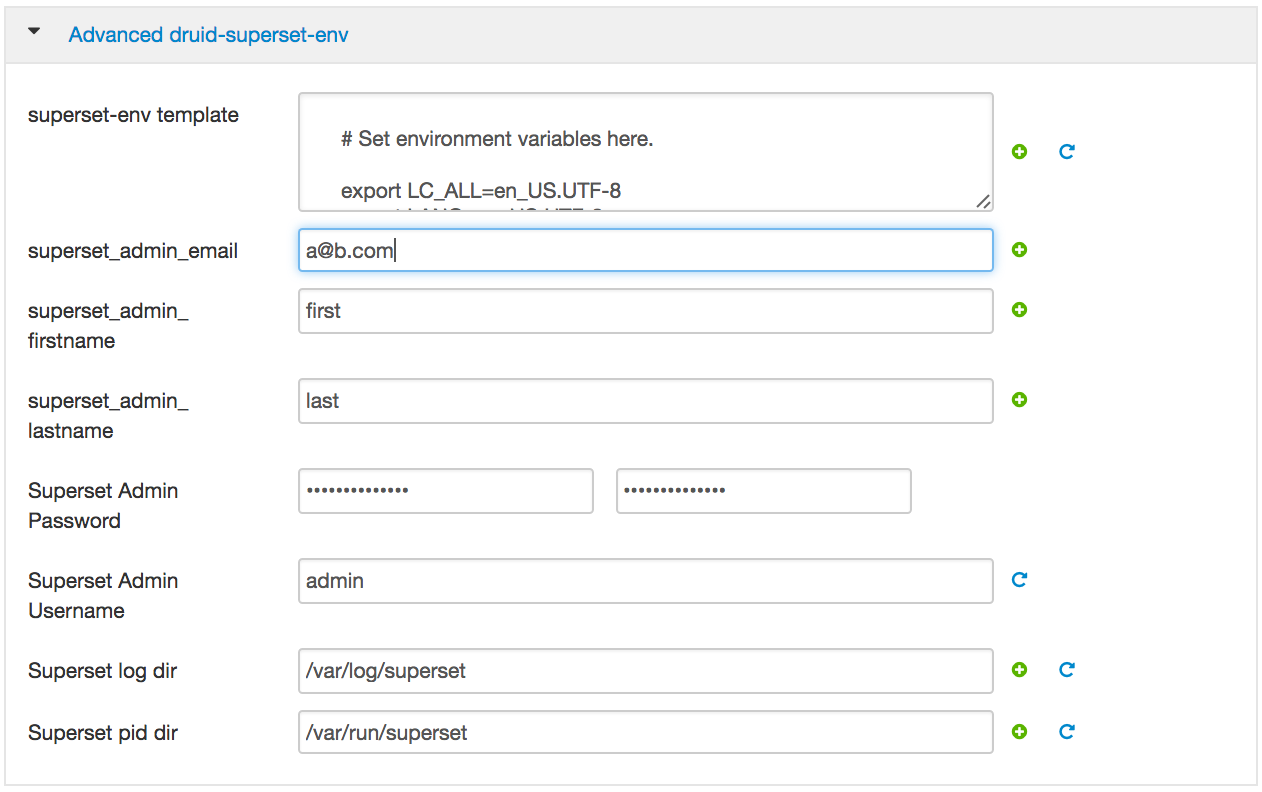
Task: Click blue undo icon beside Superset Admin Username
Action: click(x=1019, y=580)
